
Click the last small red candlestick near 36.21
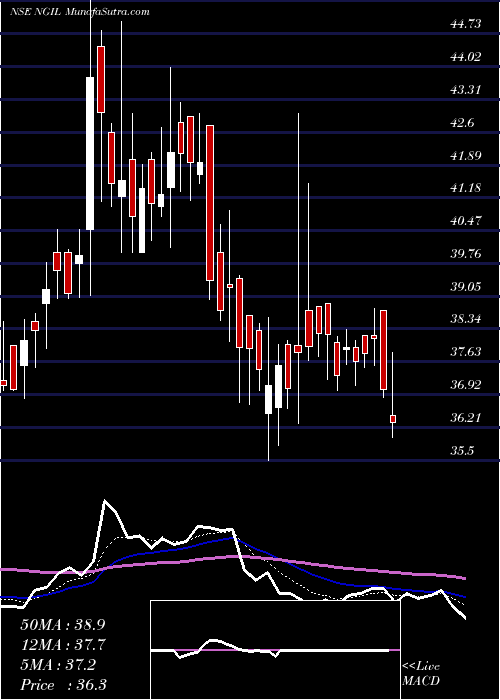[x=393, y=419]
